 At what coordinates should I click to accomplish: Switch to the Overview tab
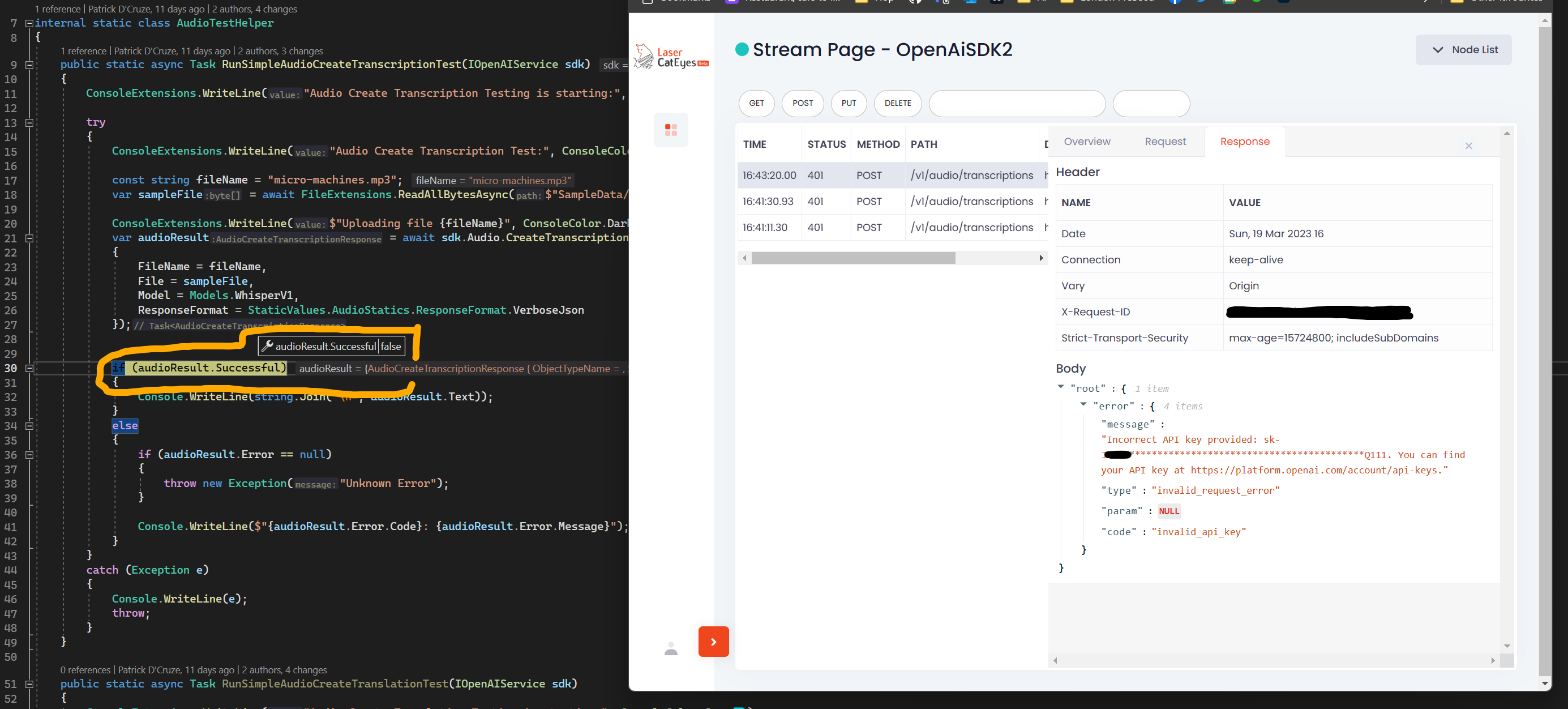click(1087, 142)
